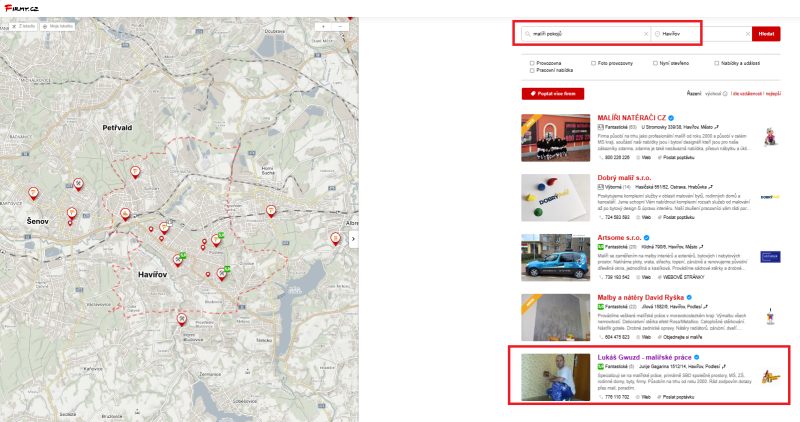The width and height of the screenshot is (800, 422).
Task: Sort results by 'dle vzdálenosti'
Action: coord(747,94)
